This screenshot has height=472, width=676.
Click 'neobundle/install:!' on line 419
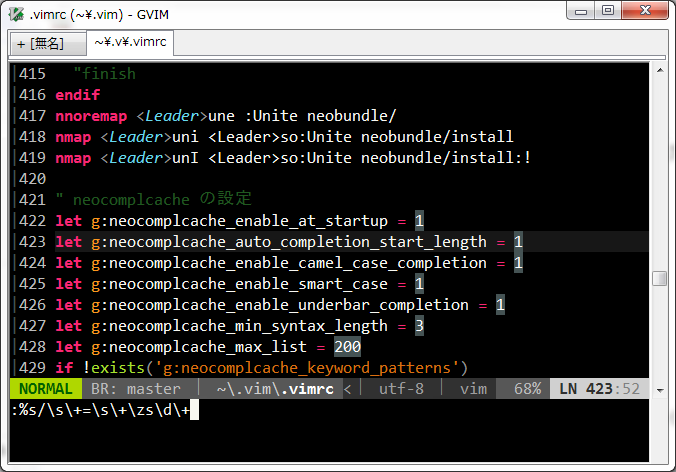(446, 158)
